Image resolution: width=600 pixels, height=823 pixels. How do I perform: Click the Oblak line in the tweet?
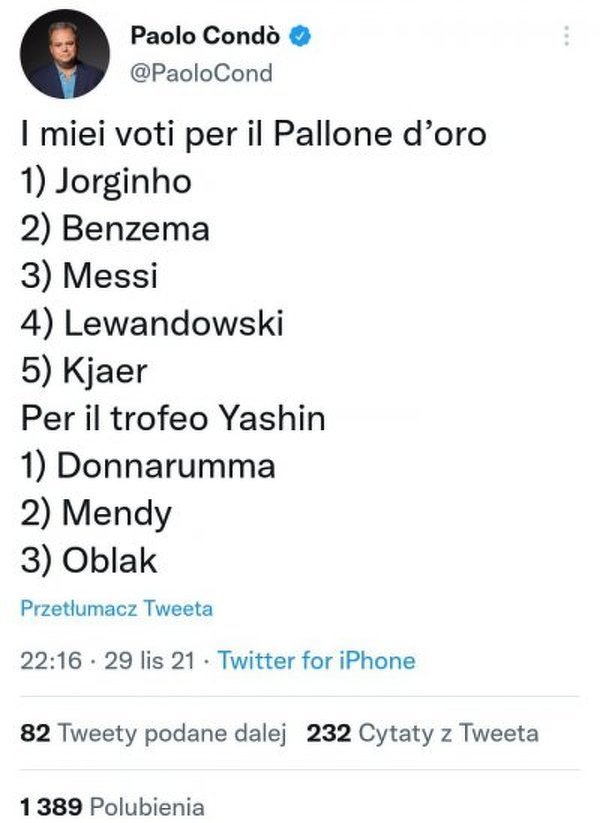pyautogui.click(x=89, y=560)
